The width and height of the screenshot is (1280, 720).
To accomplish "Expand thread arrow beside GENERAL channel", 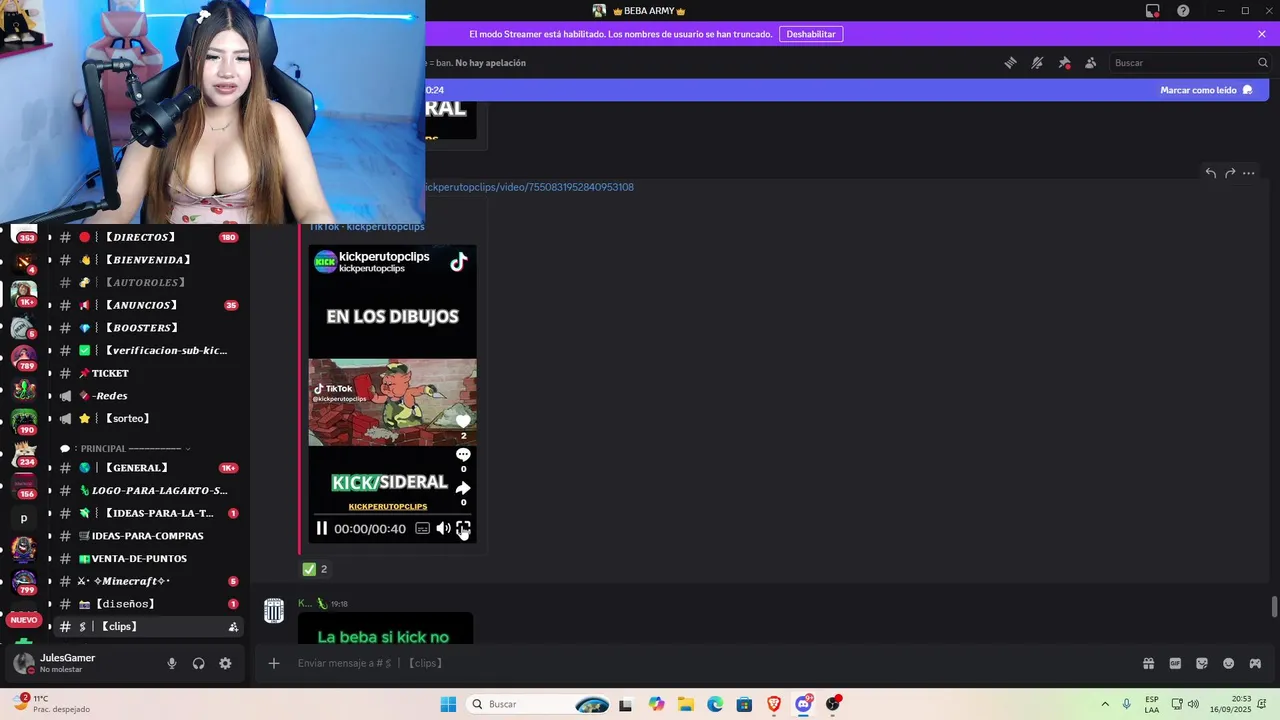I will click(x=50, y=468).
